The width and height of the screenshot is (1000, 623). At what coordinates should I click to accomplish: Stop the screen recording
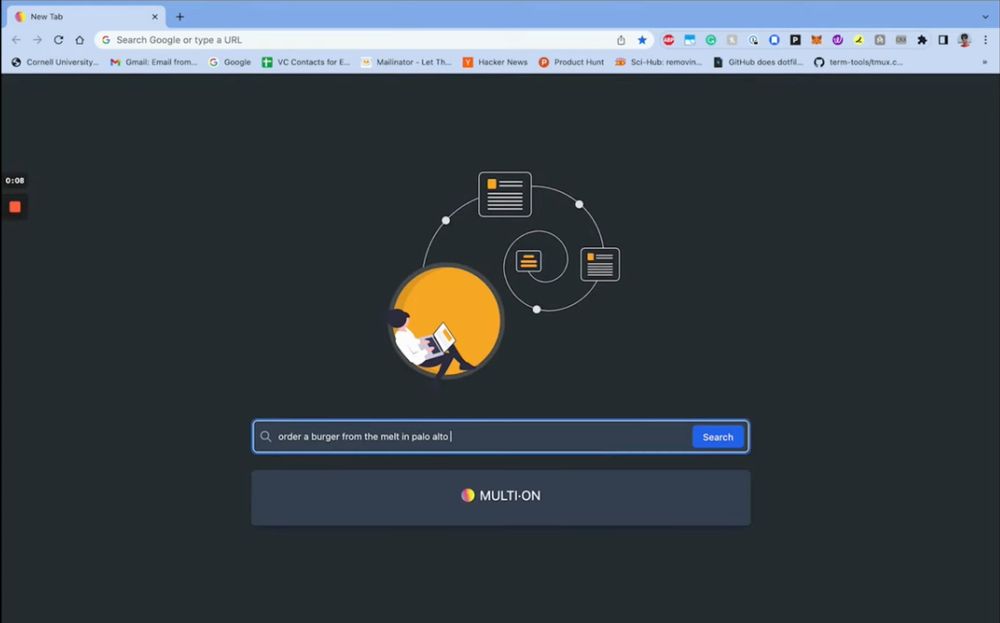15,207
